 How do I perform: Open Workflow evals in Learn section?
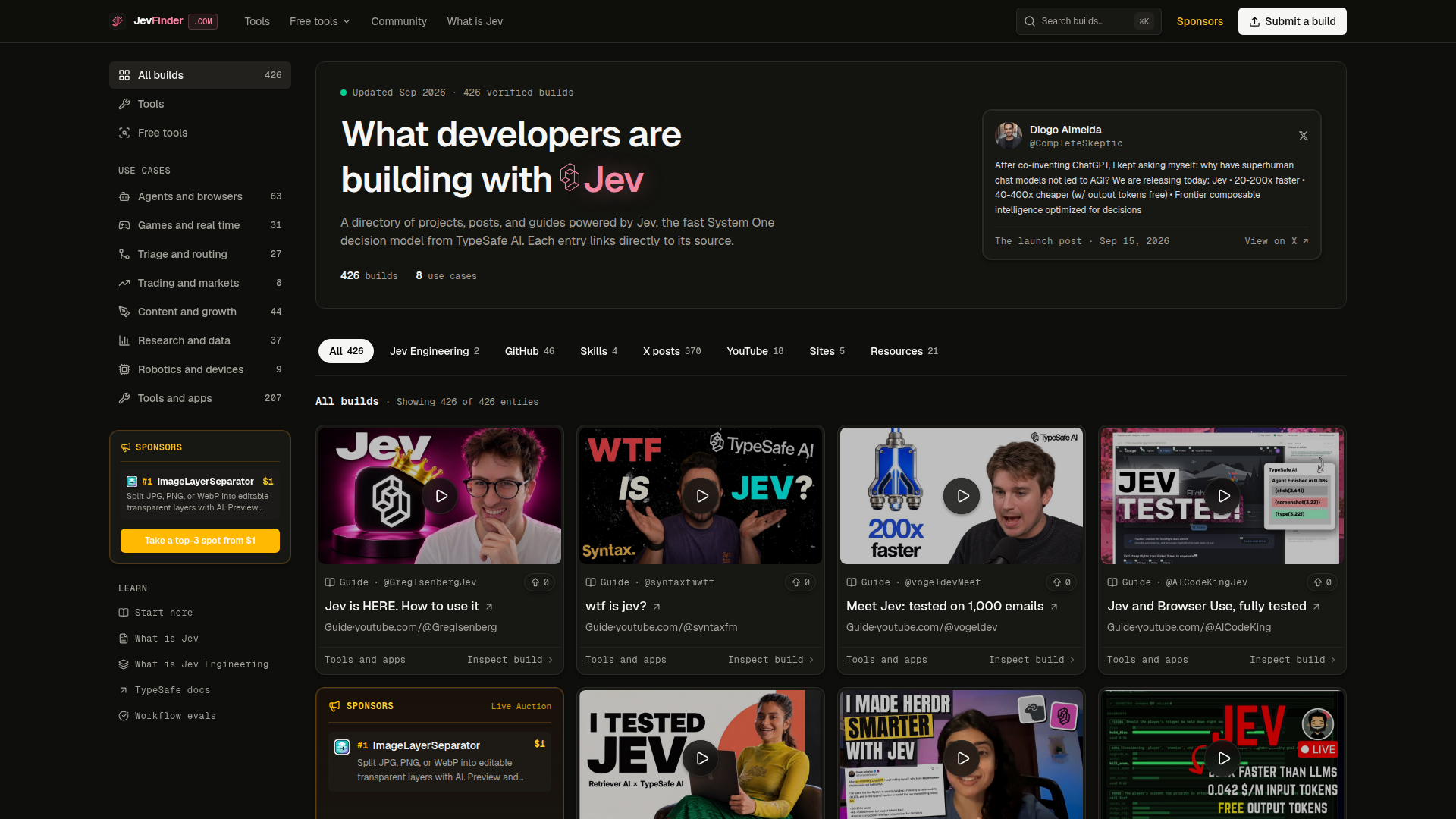click(x=168, y=716)
